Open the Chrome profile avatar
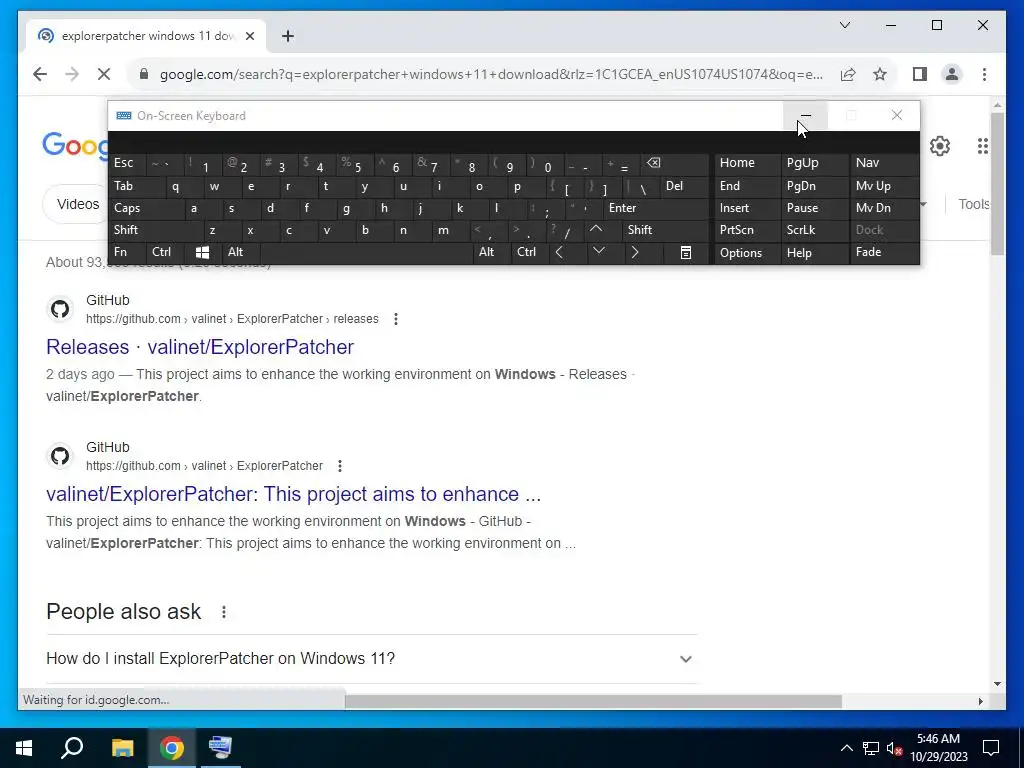Image resolution: width=1024 pixels, height=768 pixels. (x=952, y=74)
